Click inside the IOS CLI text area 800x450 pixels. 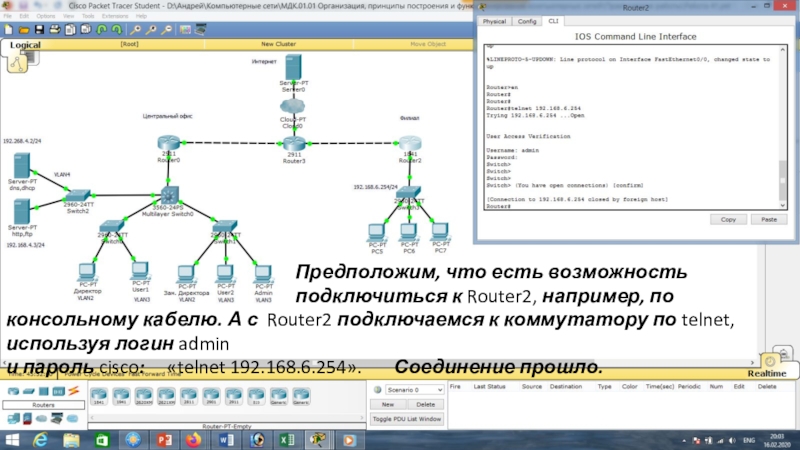(631, 127)
